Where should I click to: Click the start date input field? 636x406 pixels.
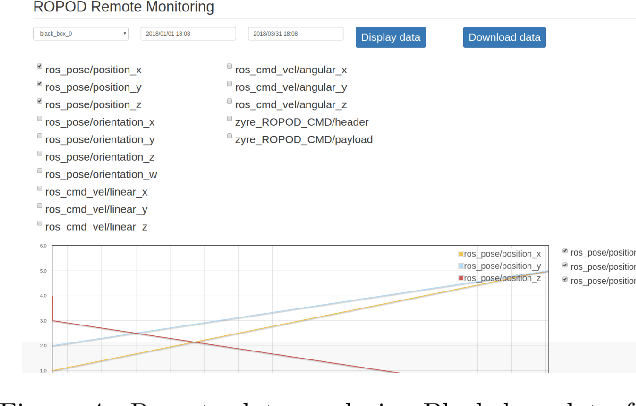(189, 34)
